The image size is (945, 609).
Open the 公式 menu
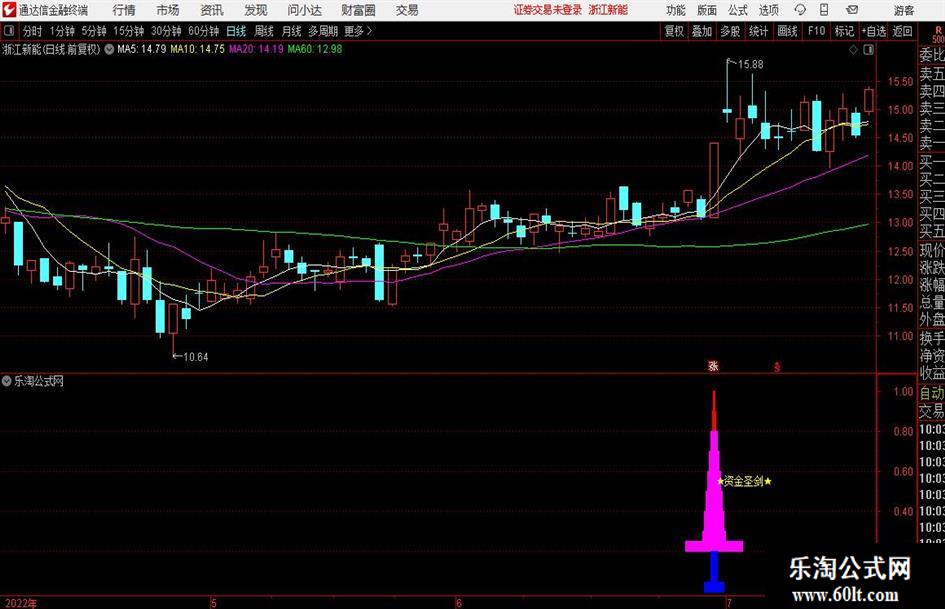(x=738, y=10)
